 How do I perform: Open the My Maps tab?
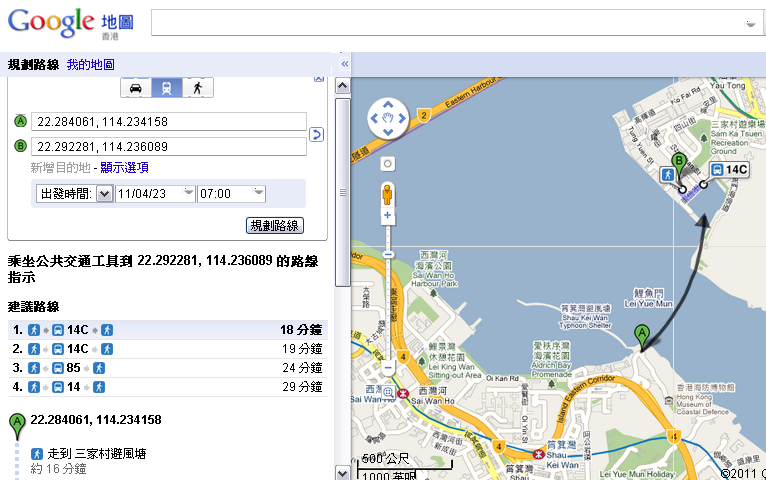91,64
